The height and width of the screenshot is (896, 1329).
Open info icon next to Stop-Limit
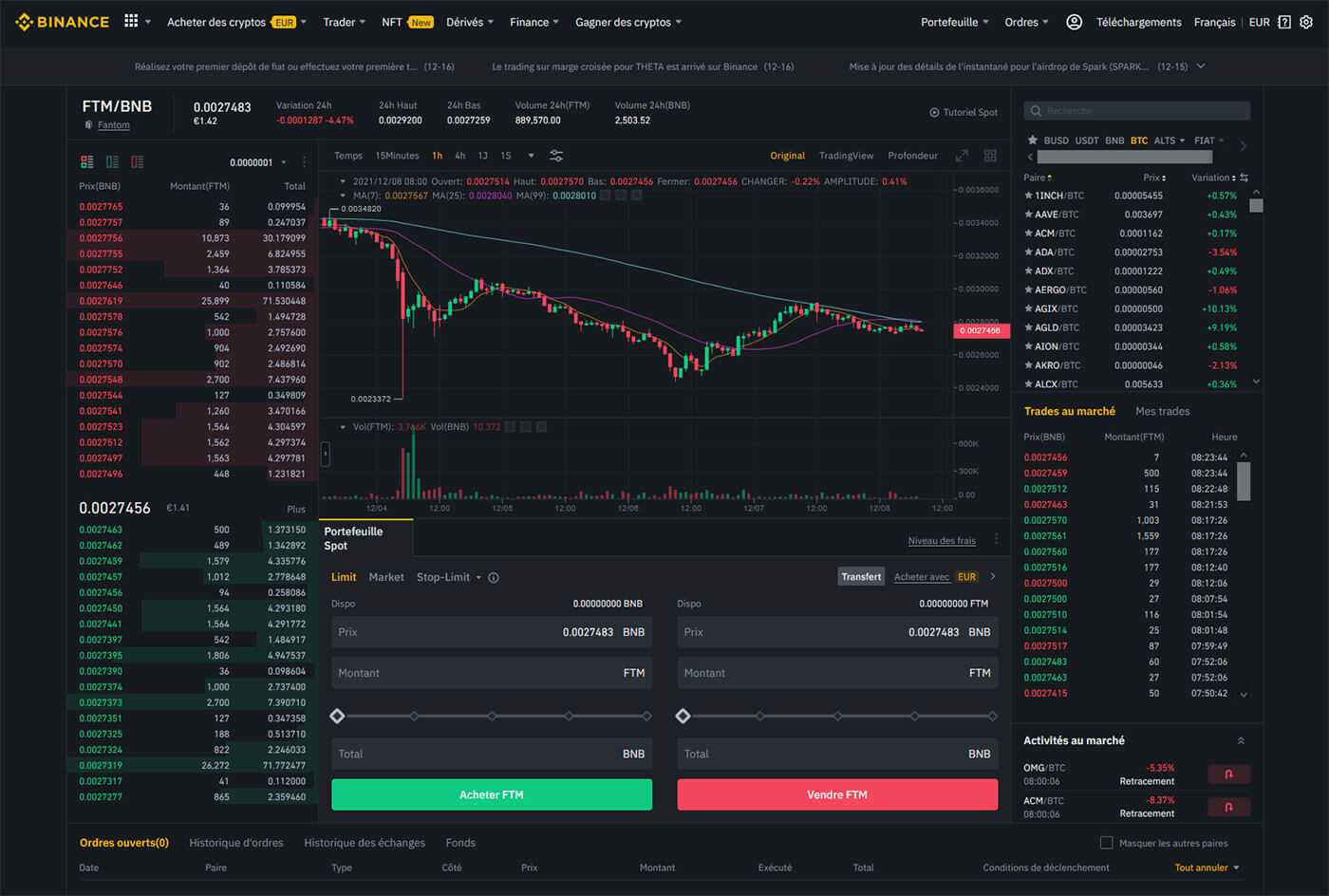[494, 577]
